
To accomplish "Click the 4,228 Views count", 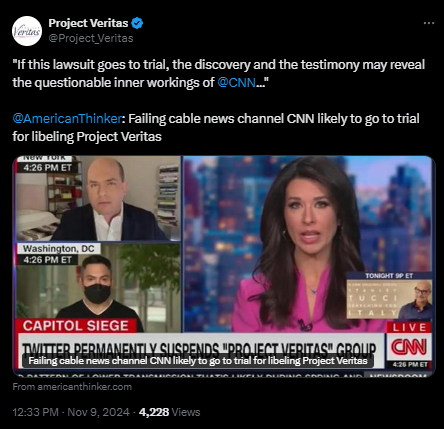I will point(169,412).
